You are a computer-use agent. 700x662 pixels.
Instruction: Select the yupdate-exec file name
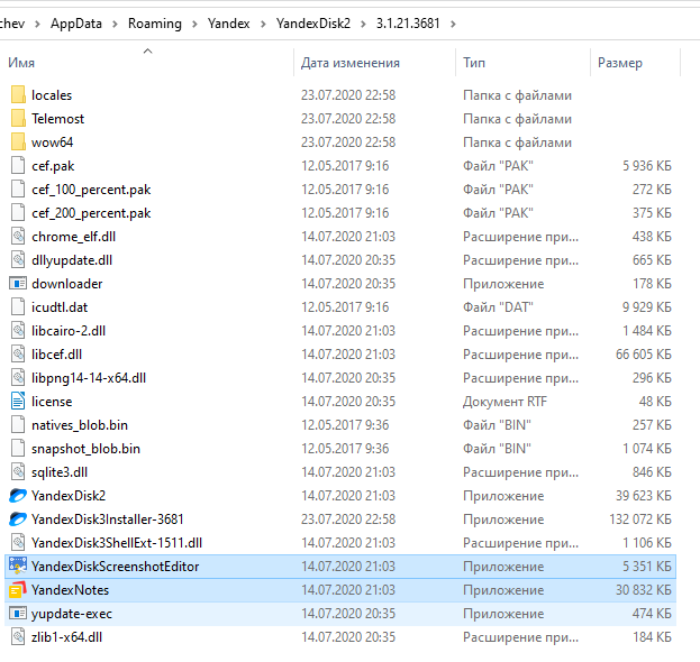71,614
